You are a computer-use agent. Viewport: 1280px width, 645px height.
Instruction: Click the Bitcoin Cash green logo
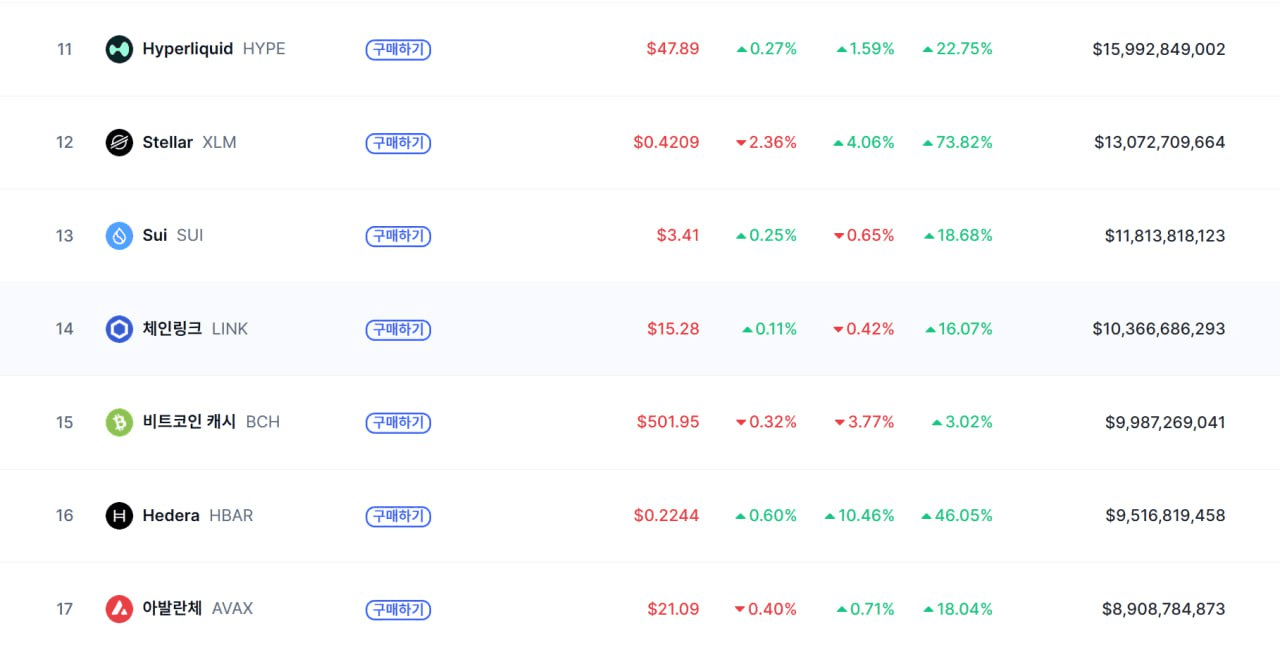click(119, 422)
